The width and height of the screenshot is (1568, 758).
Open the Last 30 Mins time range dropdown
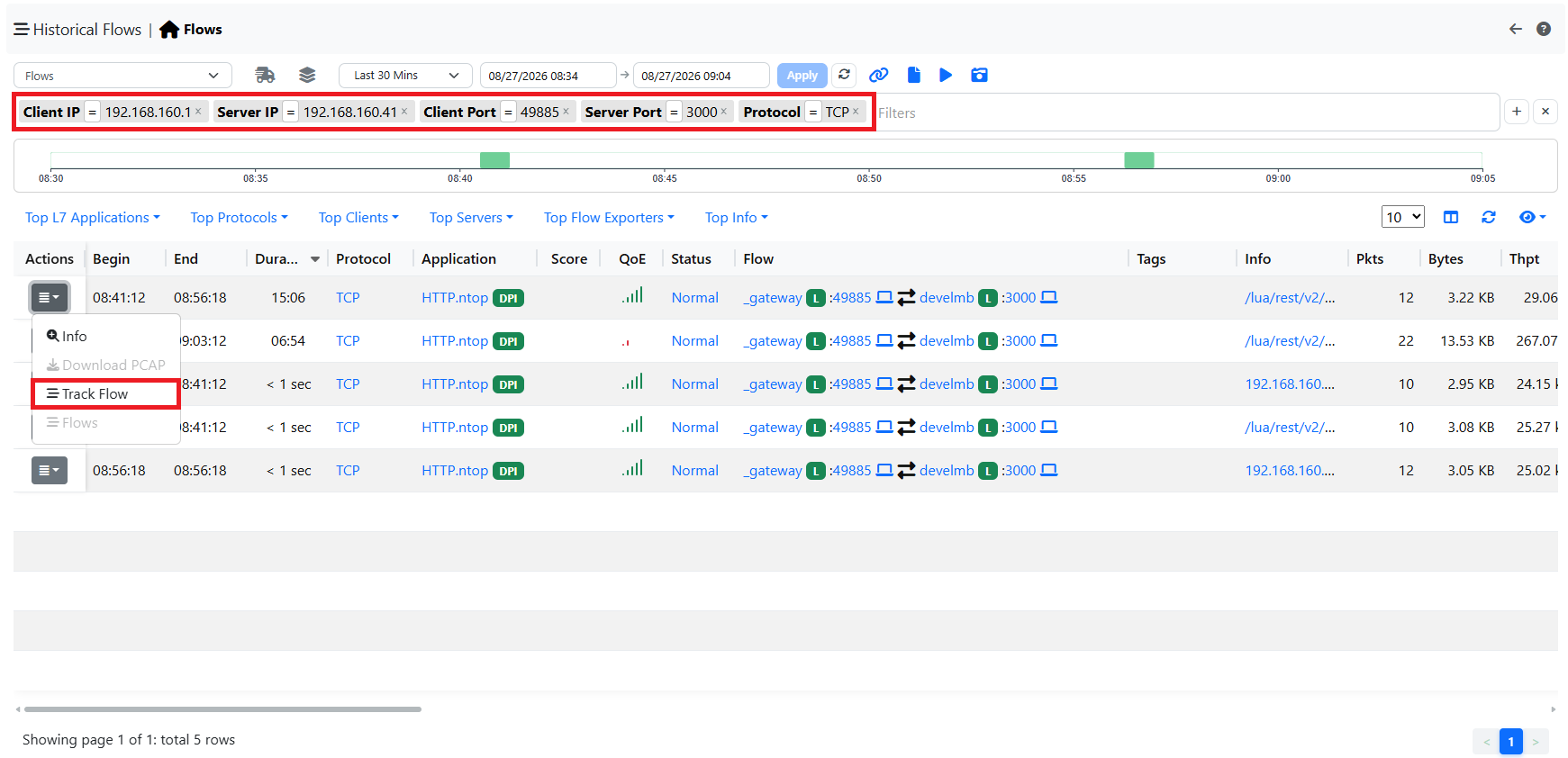(x=406, y=76)
